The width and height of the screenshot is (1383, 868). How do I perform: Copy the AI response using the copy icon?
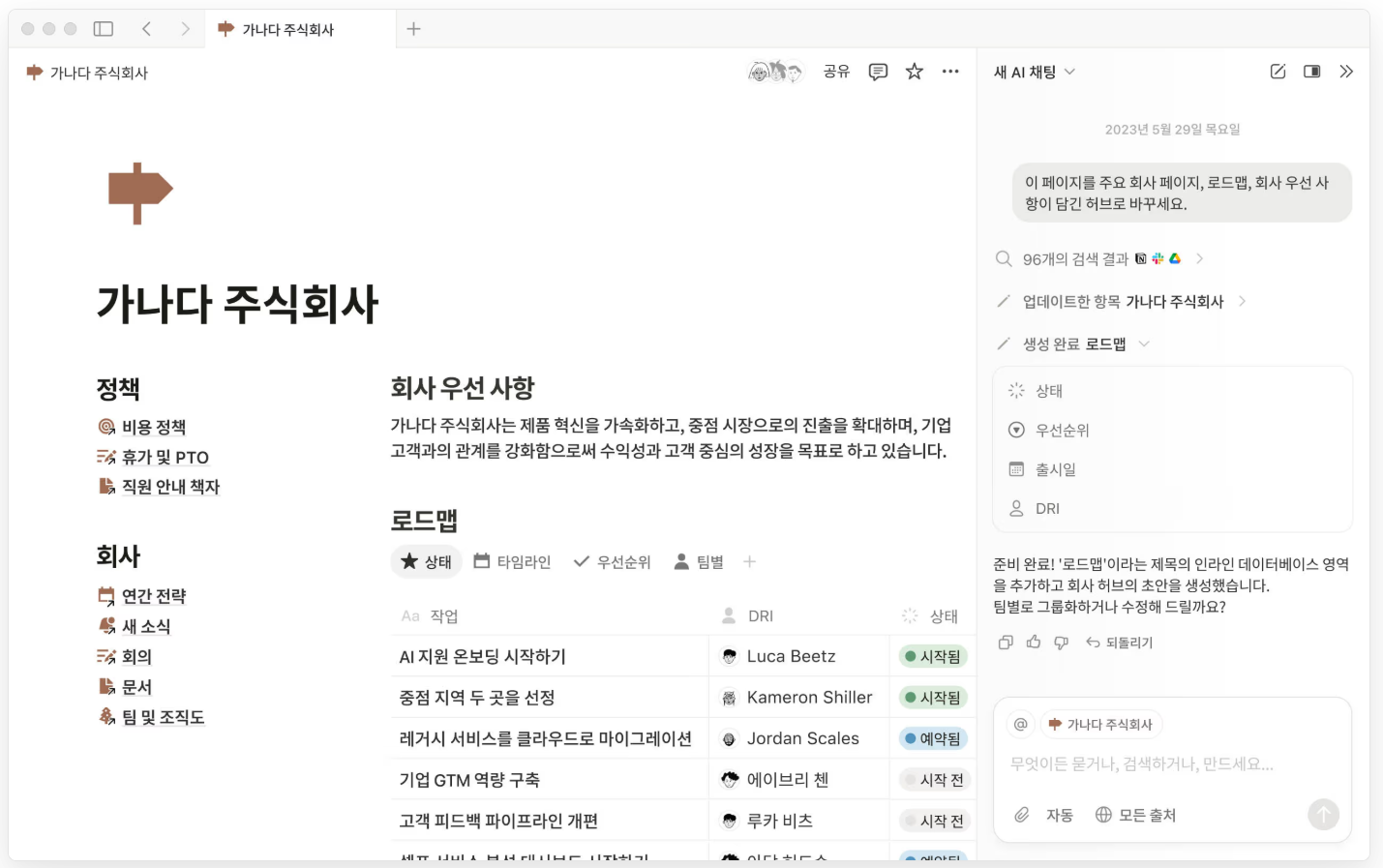click(1004, 642)
